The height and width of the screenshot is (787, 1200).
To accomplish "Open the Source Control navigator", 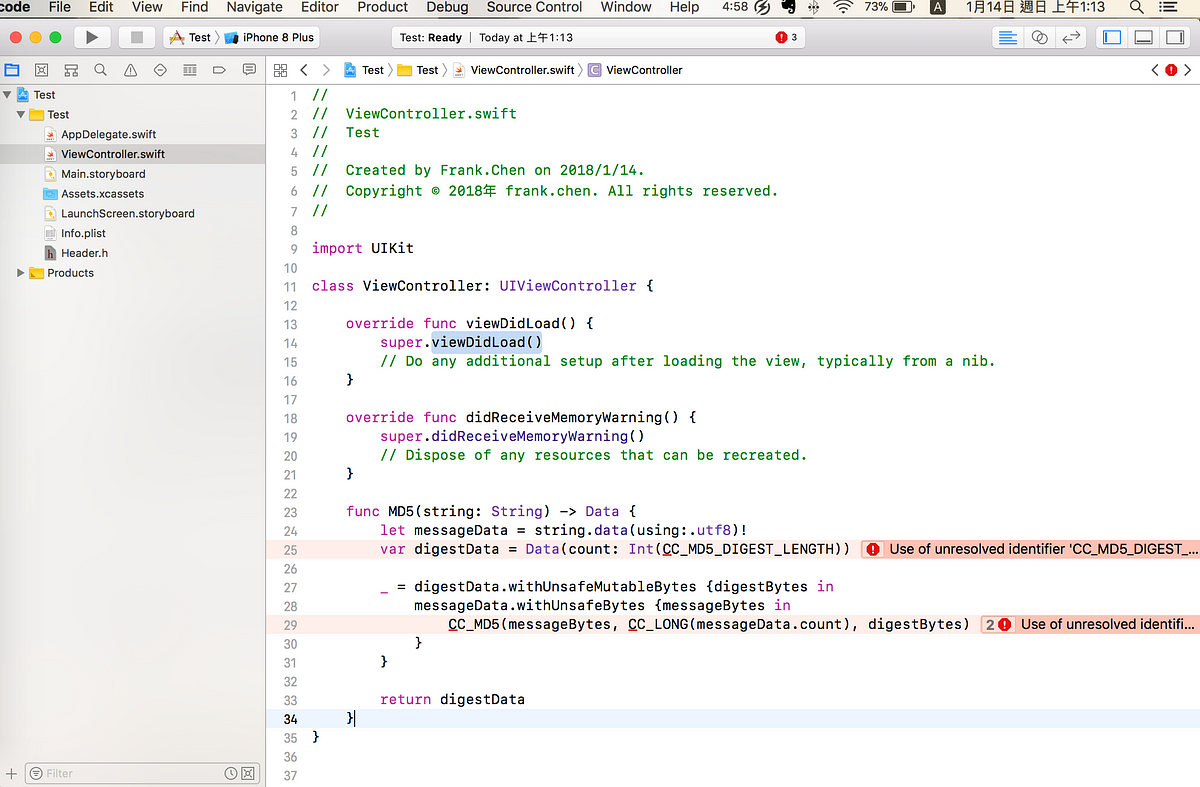I will [41, 70].
